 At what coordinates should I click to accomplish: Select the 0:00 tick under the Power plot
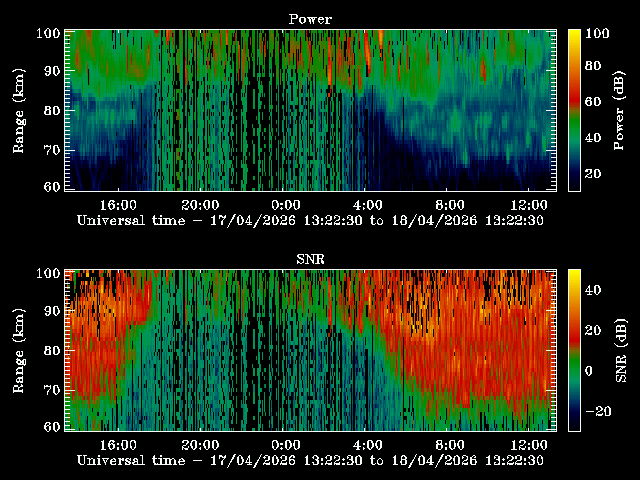click(285, 204)
